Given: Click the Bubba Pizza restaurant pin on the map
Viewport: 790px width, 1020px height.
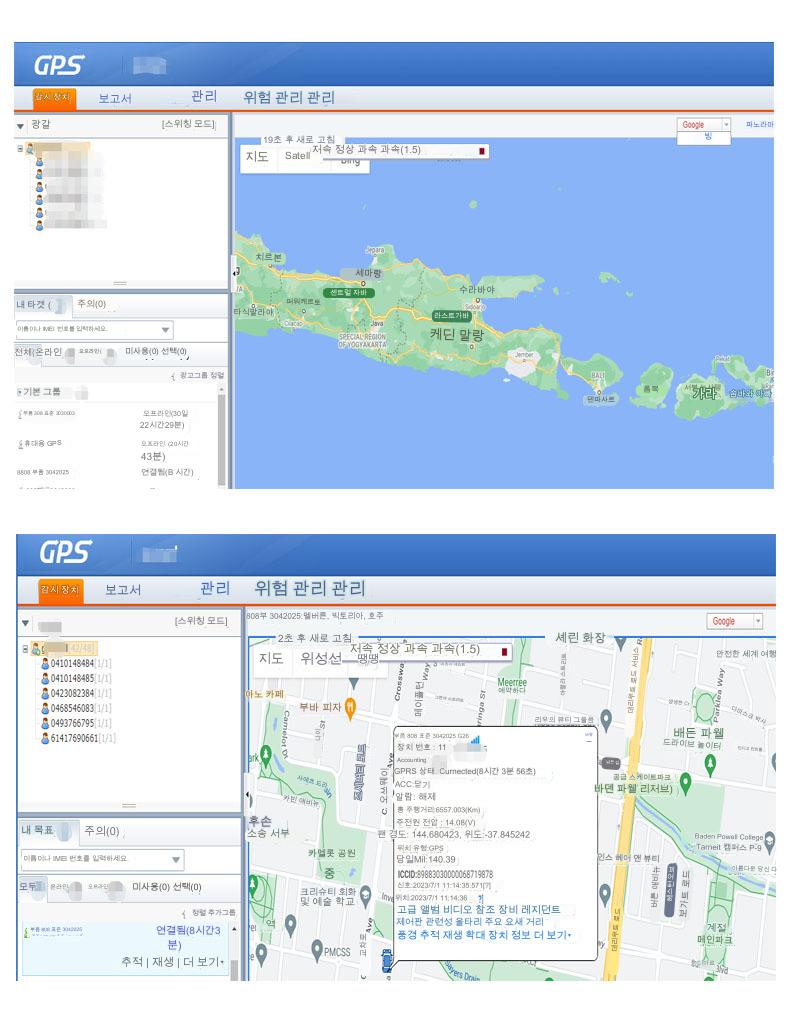Looking at the screenshot, I should (350, 708).
